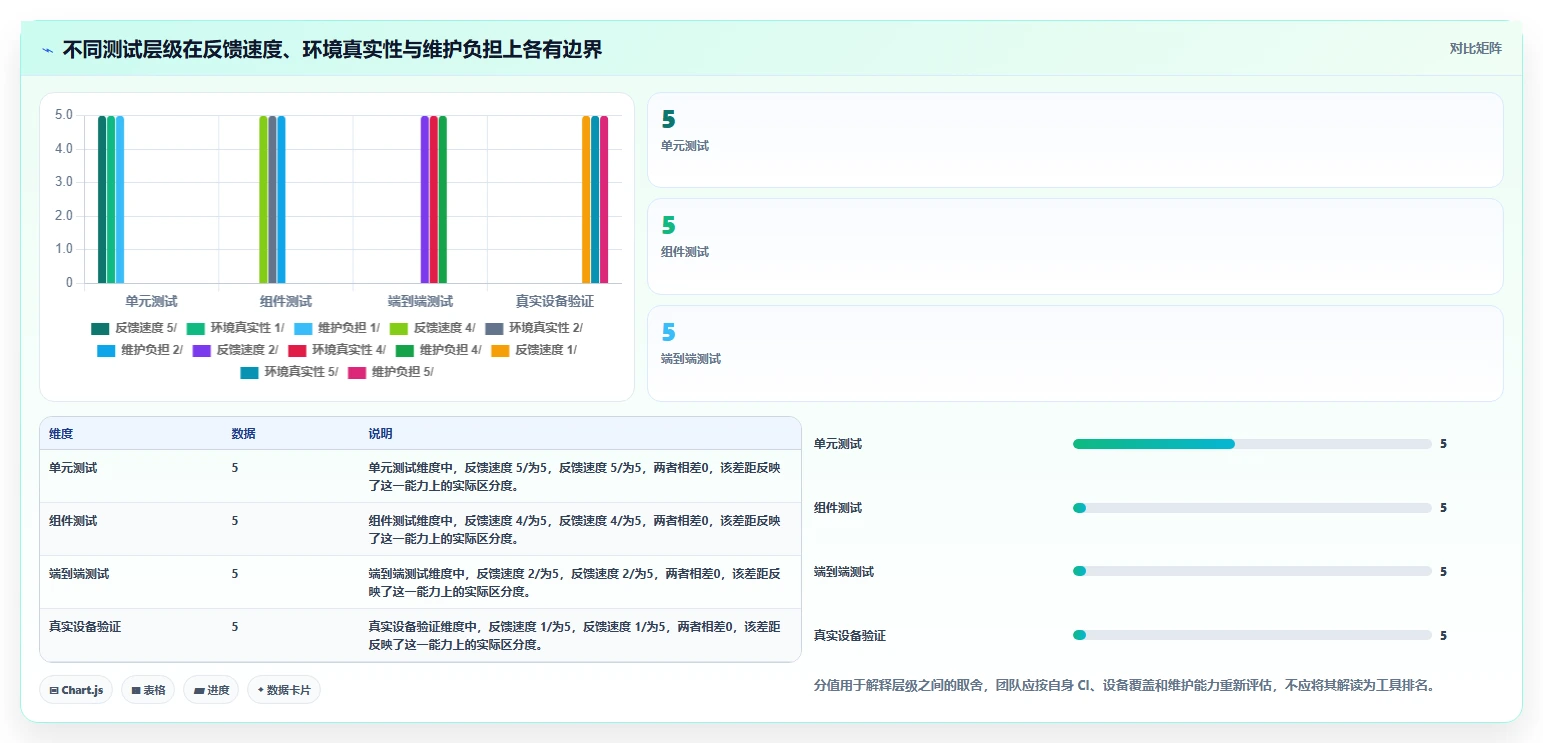This screenshot has height=743, width=1543.
Task: Select the 组件测试 cell in the table
Action: [x=73, y=521]
